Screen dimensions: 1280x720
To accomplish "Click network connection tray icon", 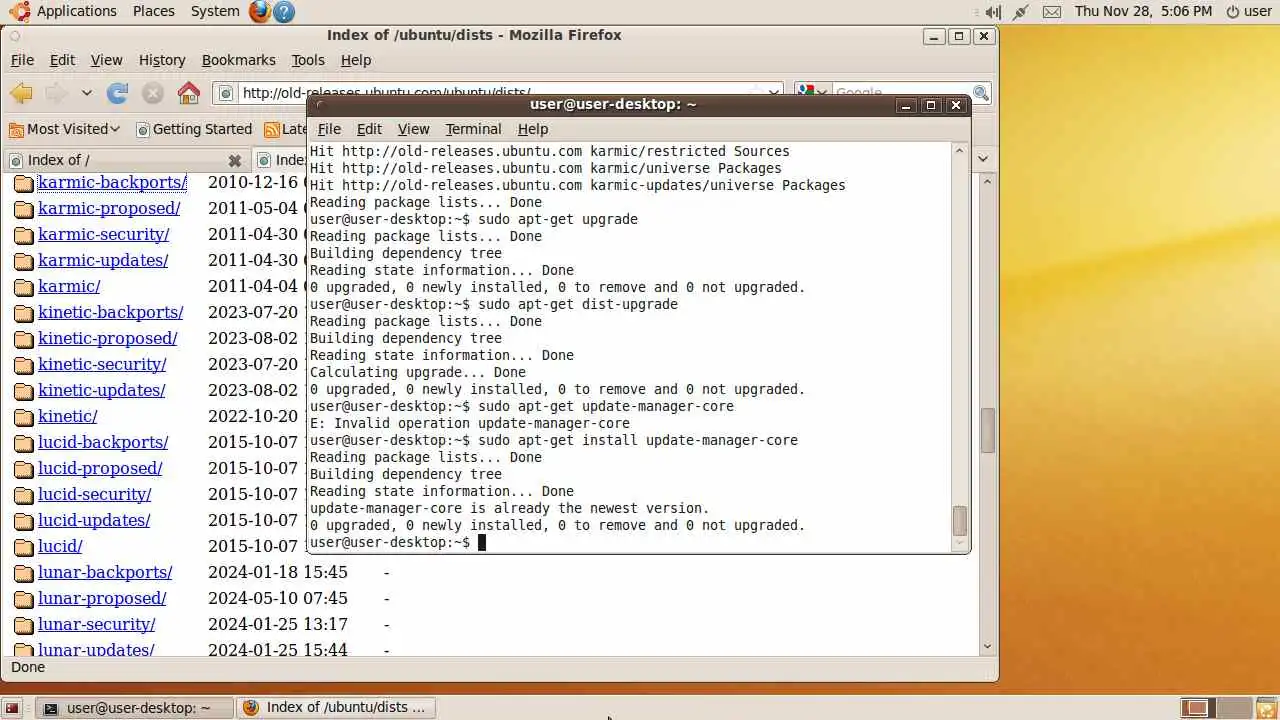I will pos(1020,12).
